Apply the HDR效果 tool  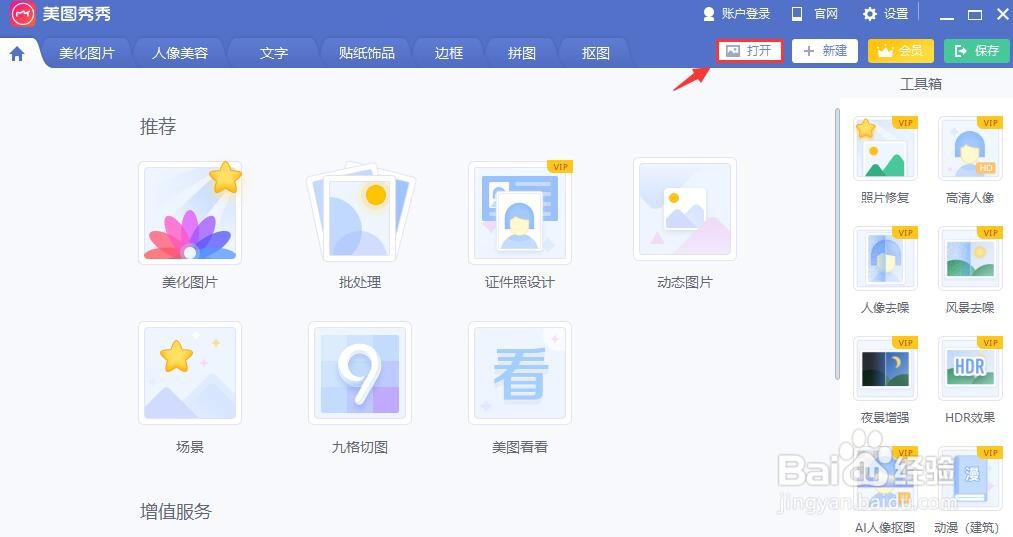point(970,368)
